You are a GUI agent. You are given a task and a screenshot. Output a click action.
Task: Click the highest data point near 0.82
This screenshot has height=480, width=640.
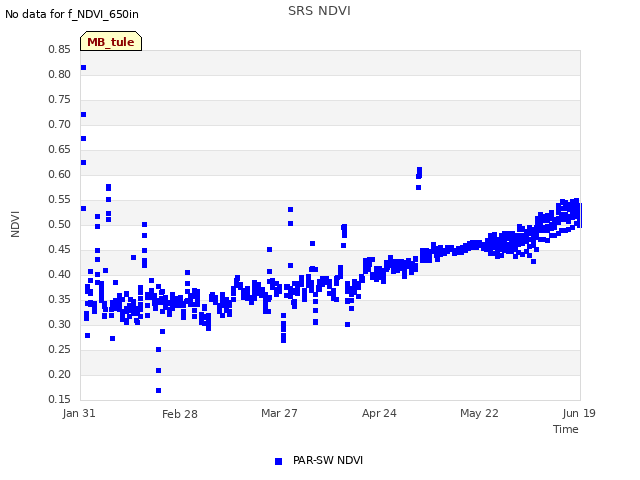pyautogui.click(x=83, y=67)
